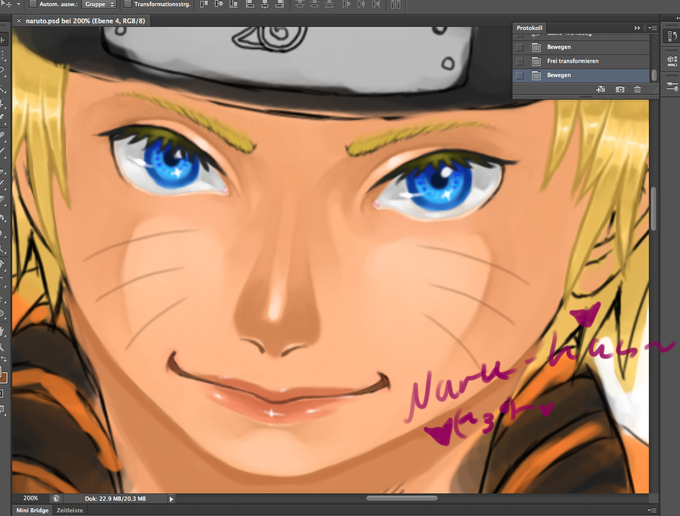Viewport: 680px width, 516px height.
Task: Align bottom edges of layers
Action: pos(233,4)
